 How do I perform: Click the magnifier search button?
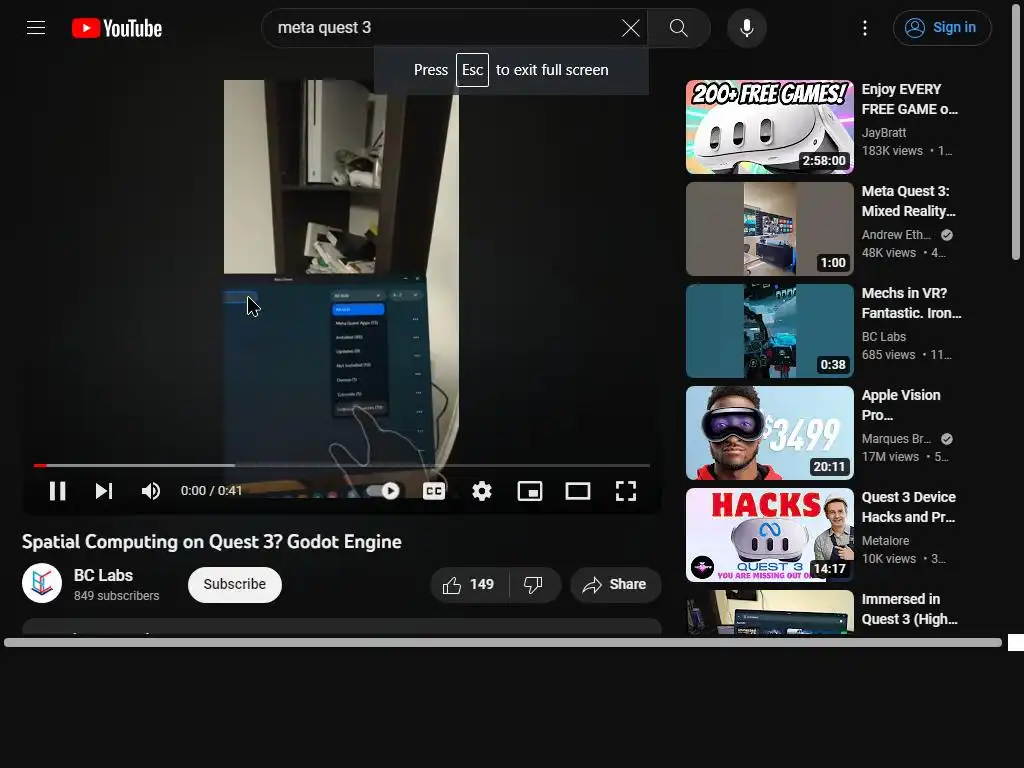tap(679, 28)
